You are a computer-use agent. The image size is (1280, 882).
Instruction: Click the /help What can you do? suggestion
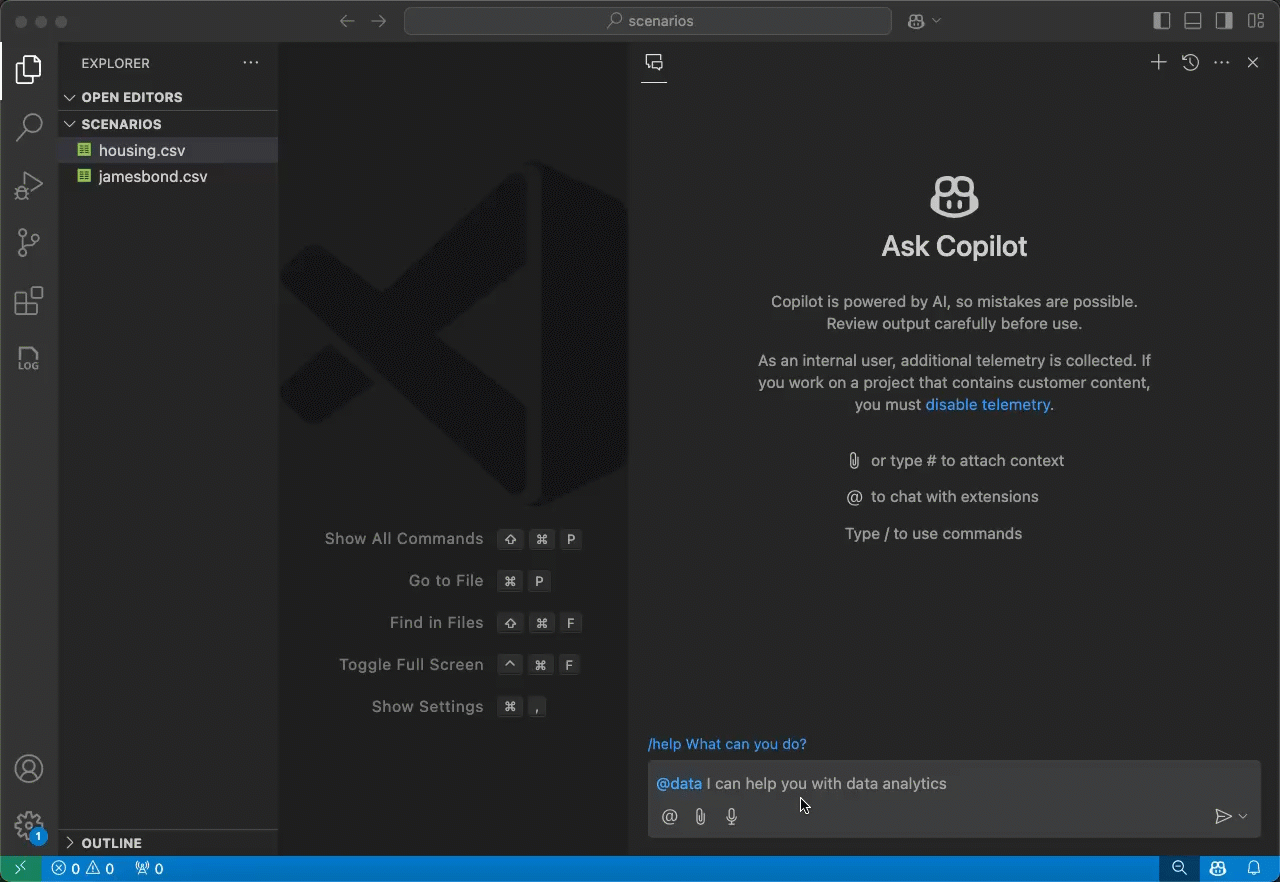tap(727, 744)
